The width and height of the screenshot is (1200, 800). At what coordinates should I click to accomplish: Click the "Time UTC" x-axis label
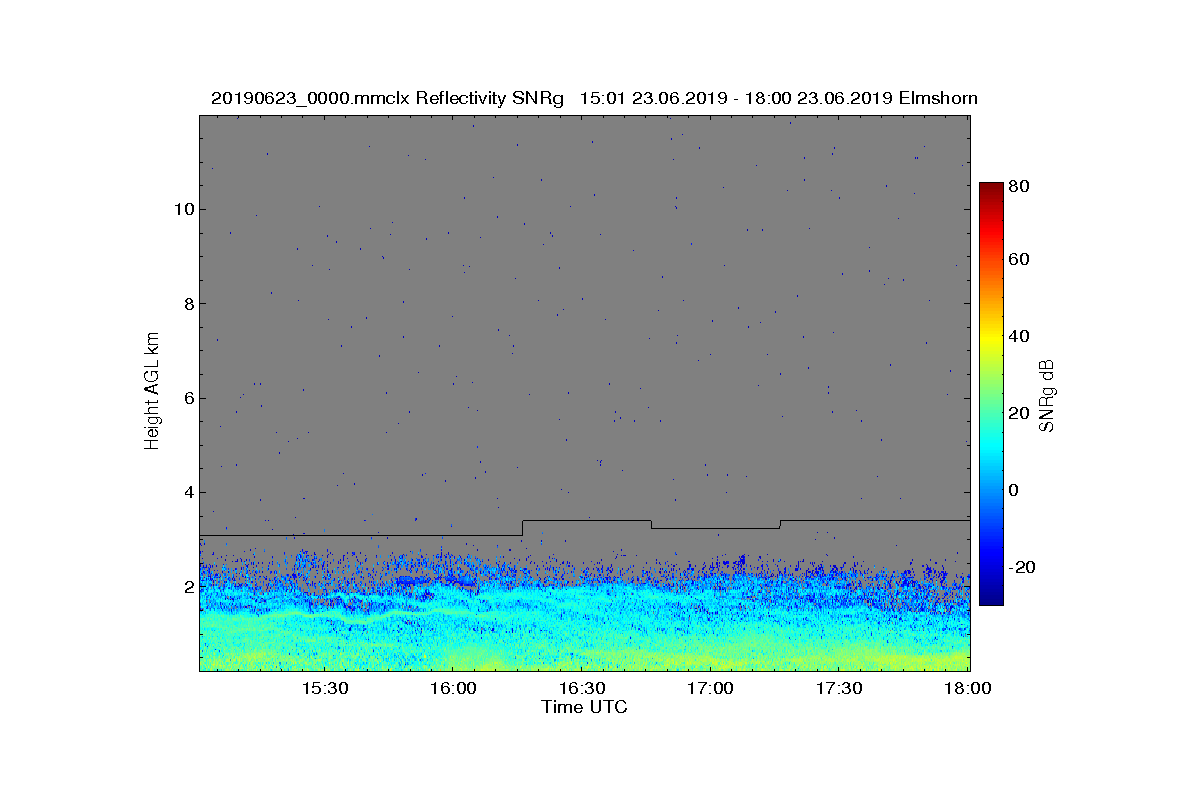coord(585,707)
